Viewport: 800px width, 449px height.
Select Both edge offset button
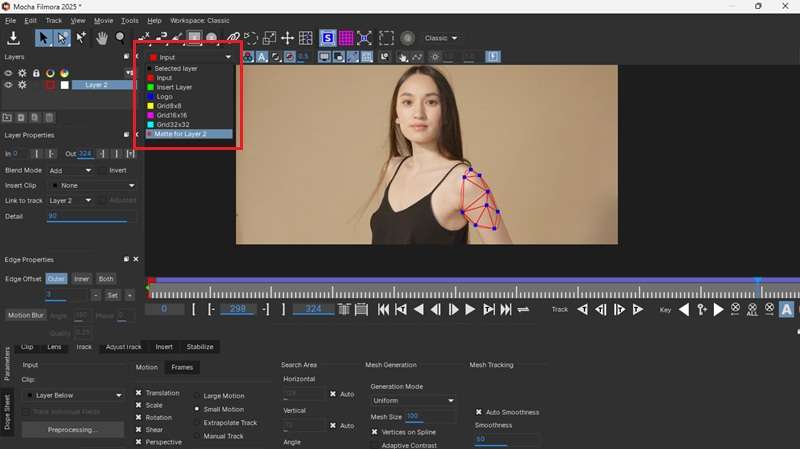click(x=106, y=279)
